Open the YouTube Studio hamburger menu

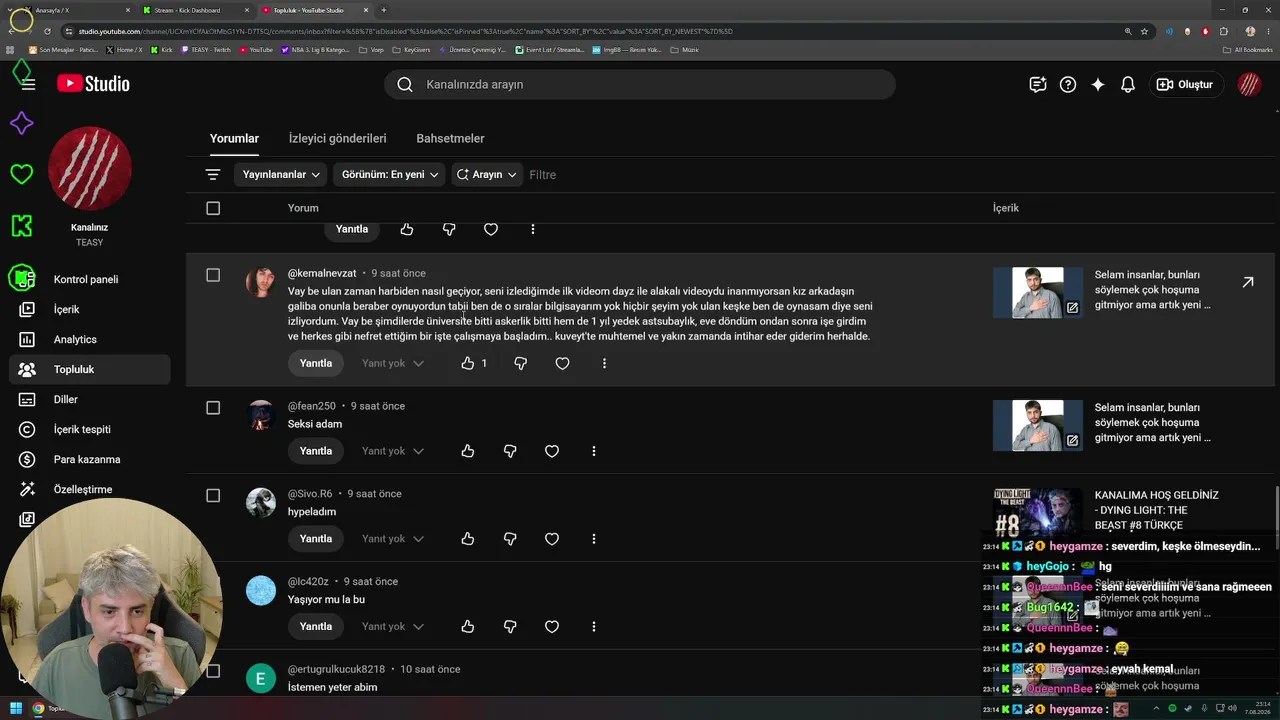click(x=28, y=84)
